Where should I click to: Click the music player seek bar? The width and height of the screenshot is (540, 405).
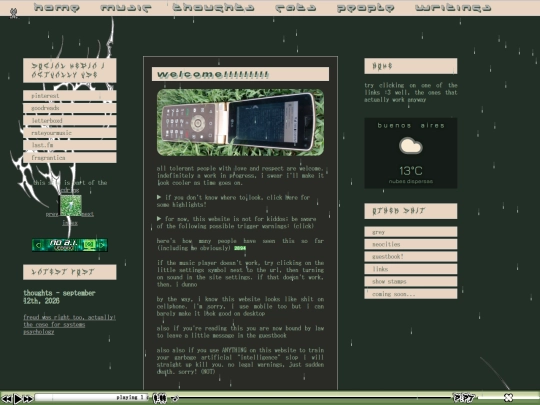(x=315, y=398)
